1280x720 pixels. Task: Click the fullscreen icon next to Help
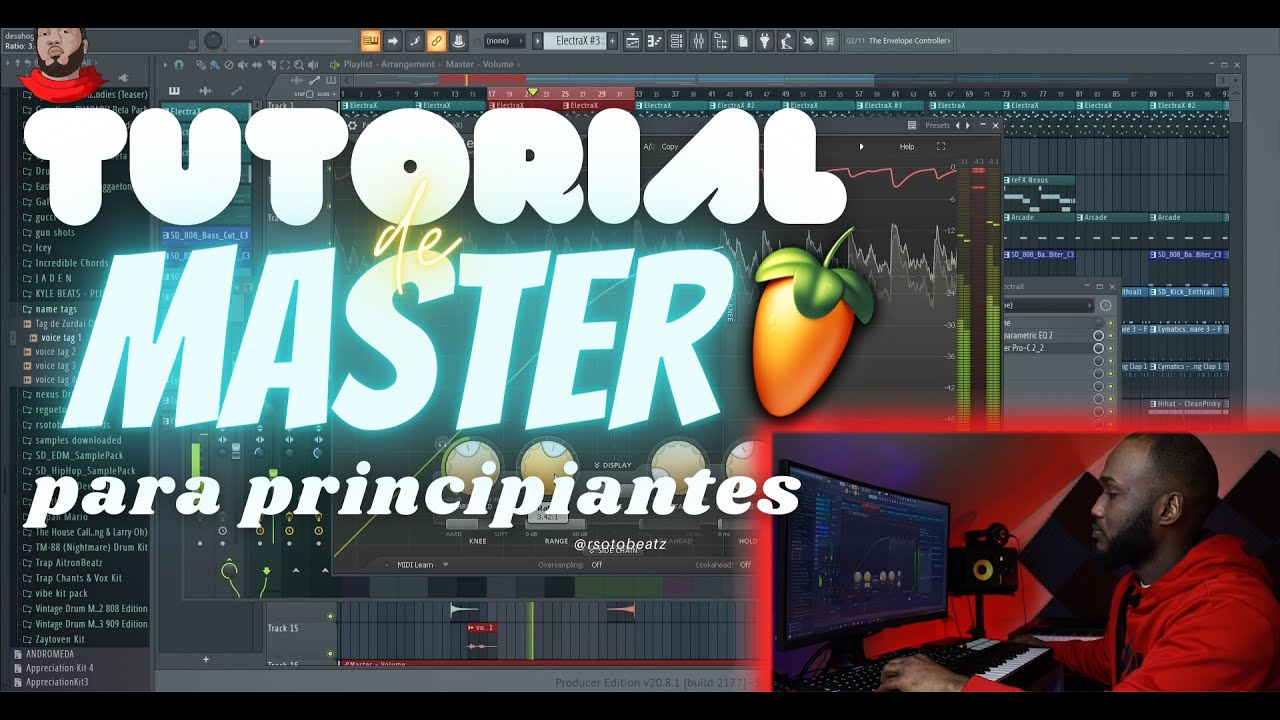click(941, 146)
